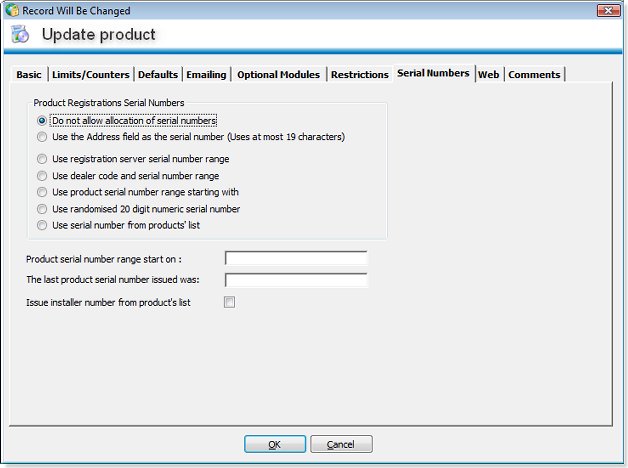The width and height of the screenshot is (628, 468).
Task: Select 'Use the Address field as serial number'
Action: [42, 137]
